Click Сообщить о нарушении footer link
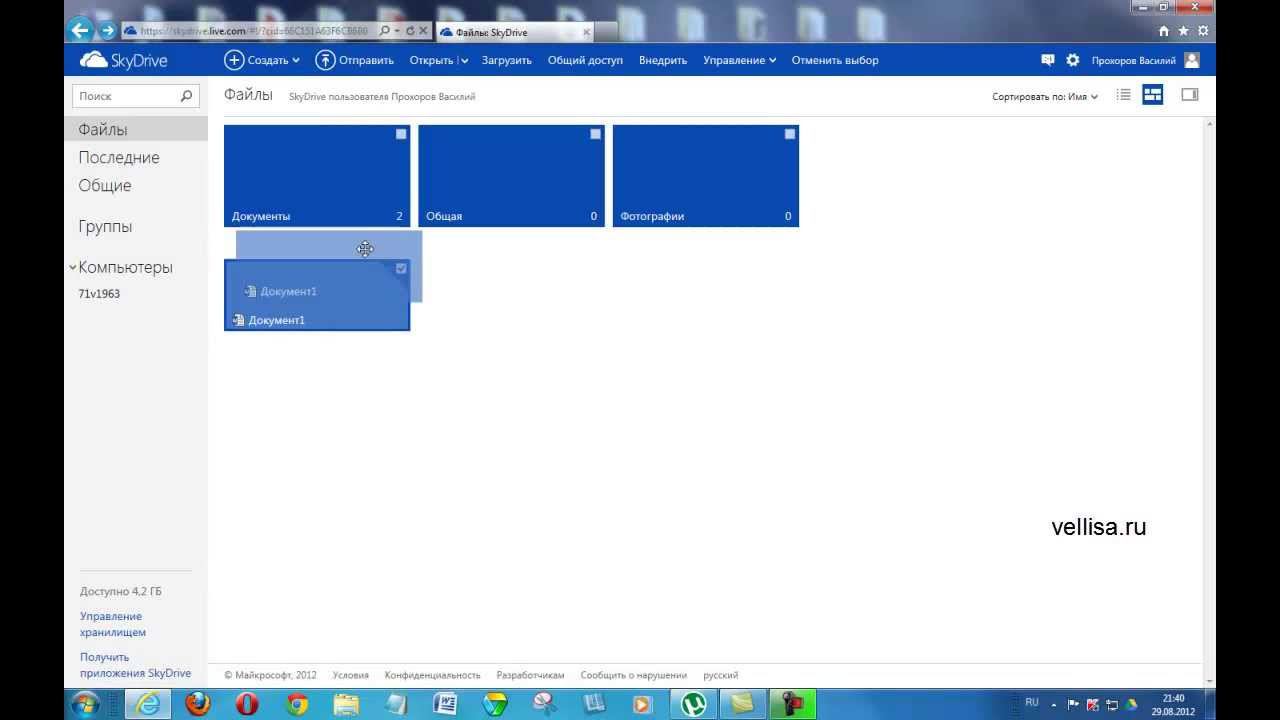 (x=634, y=675)
